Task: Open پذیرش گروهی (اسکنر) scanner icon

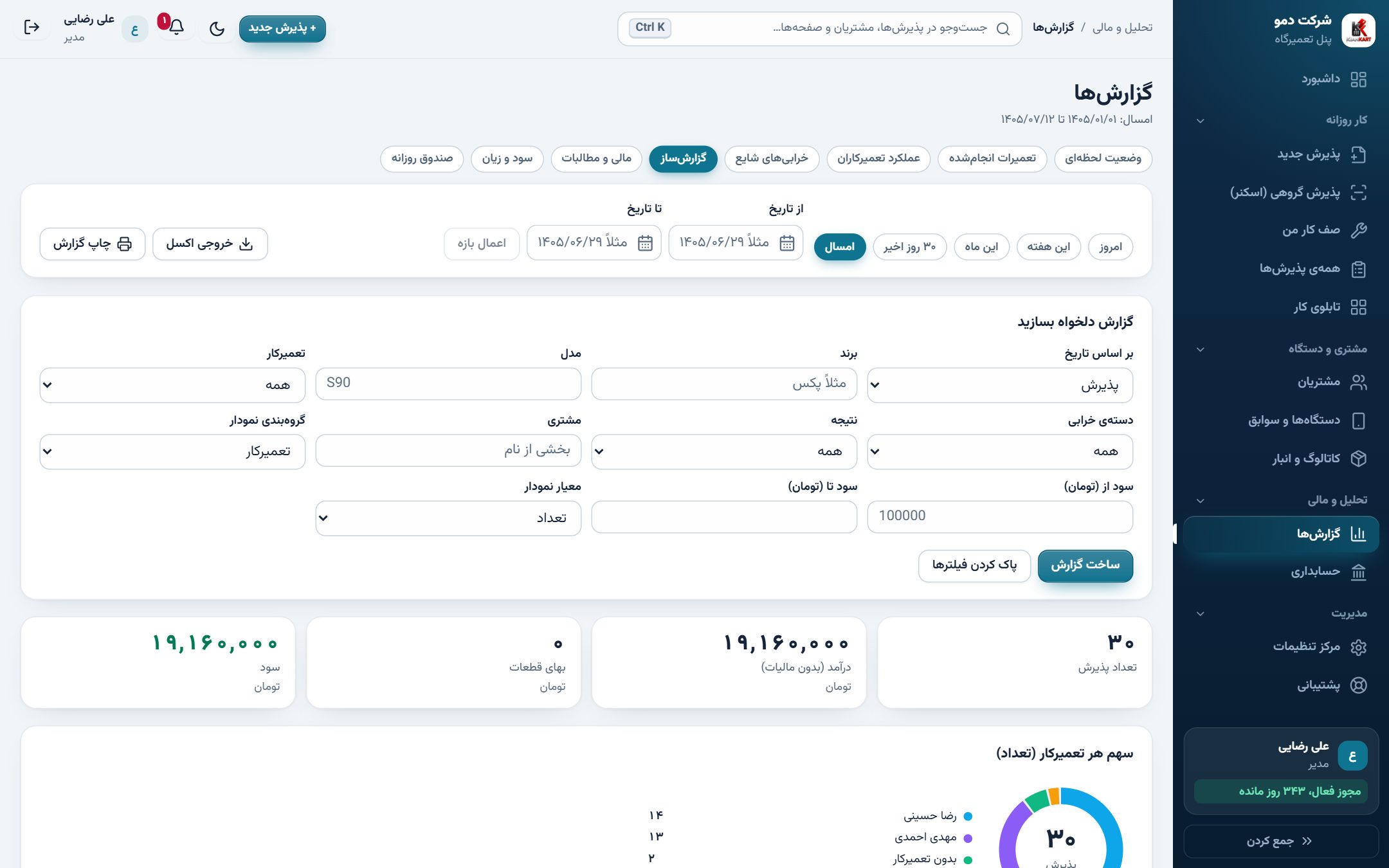Action: point(1358,192)
